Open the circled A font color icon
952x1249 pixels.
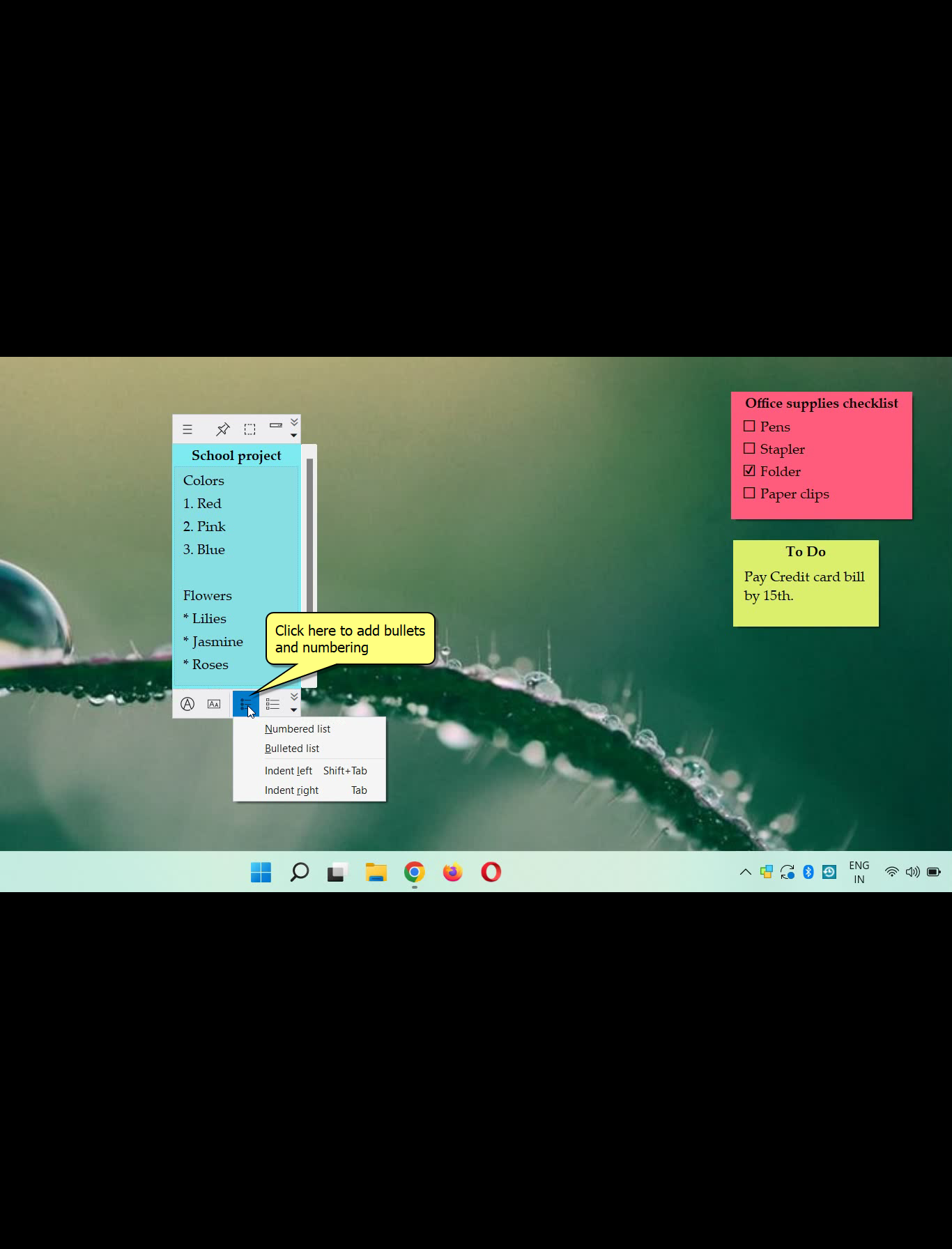(187, 704)
